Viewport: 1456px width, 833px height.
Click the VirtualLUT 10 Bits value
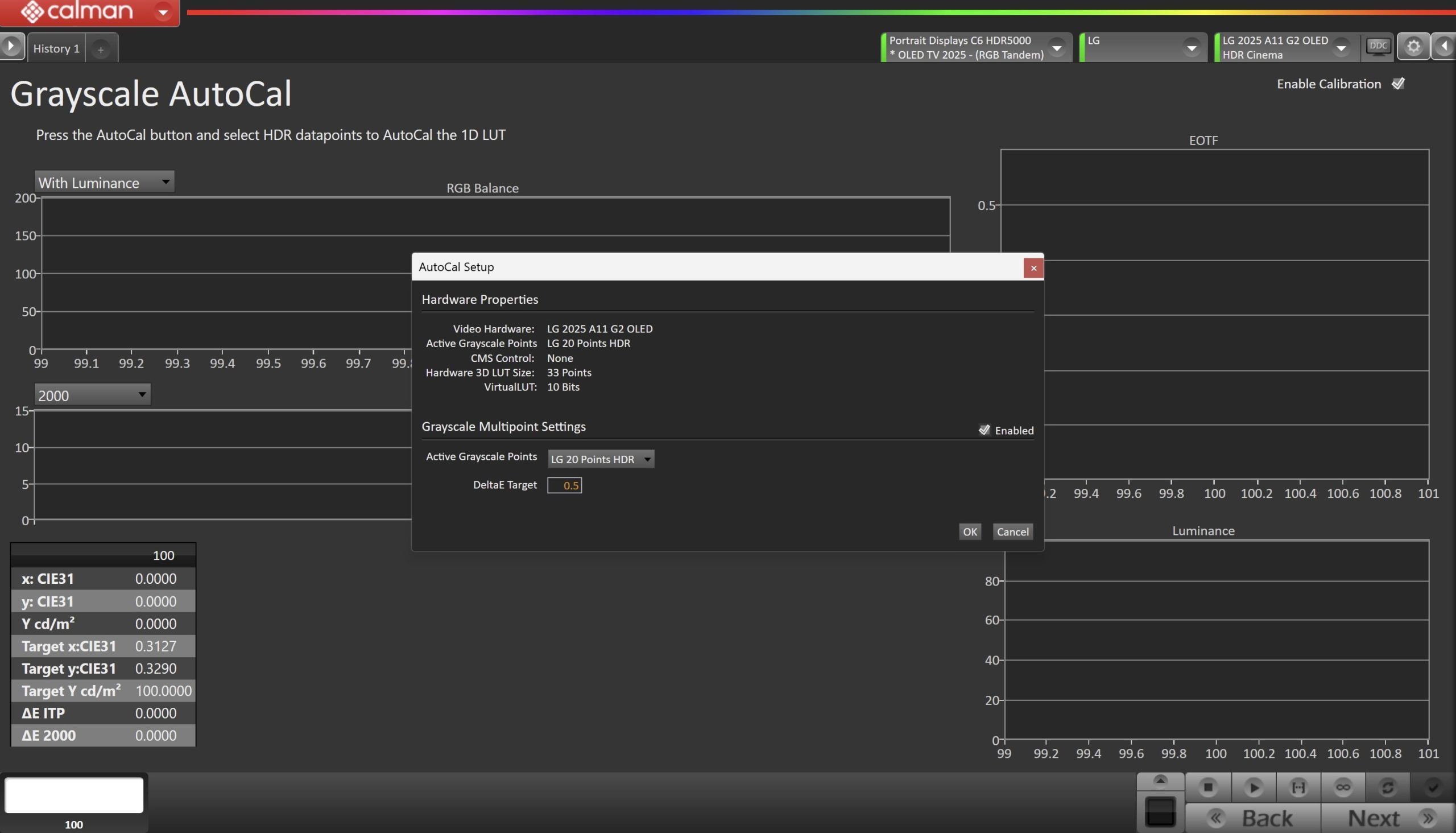point(562,387)
